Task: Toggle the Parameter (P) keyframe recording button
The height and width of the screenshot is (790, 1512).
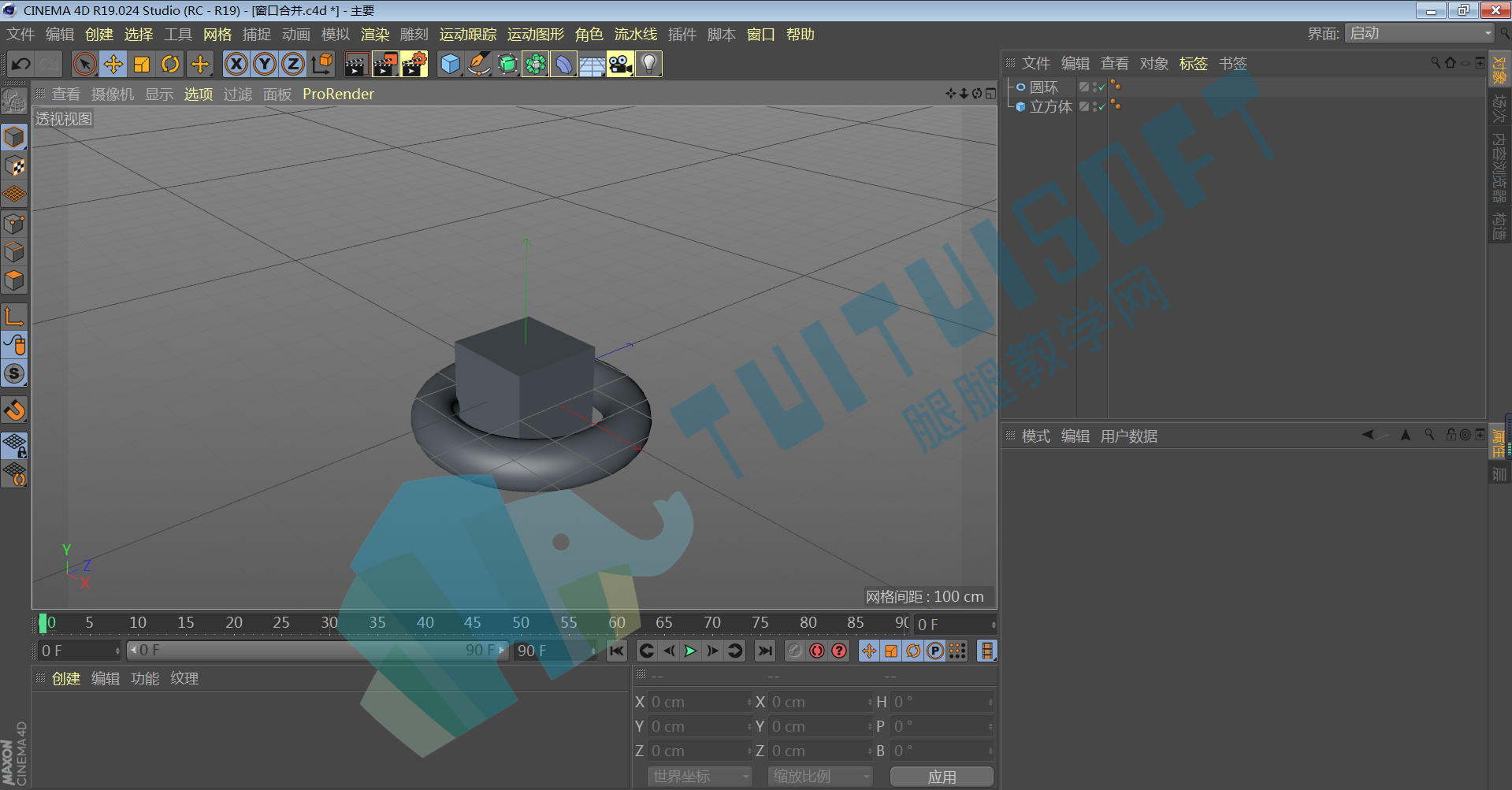Action: click(934, 651)
